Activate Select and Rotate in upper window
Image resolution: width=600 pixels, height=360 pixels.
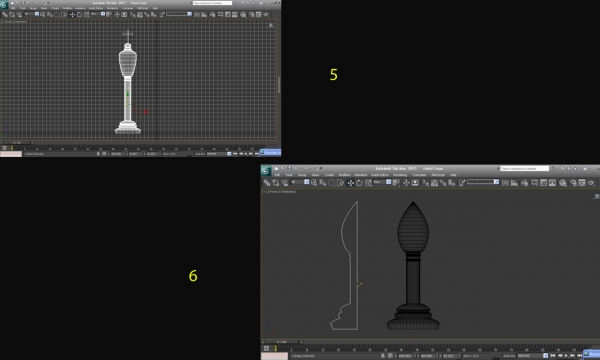point(80,15)
